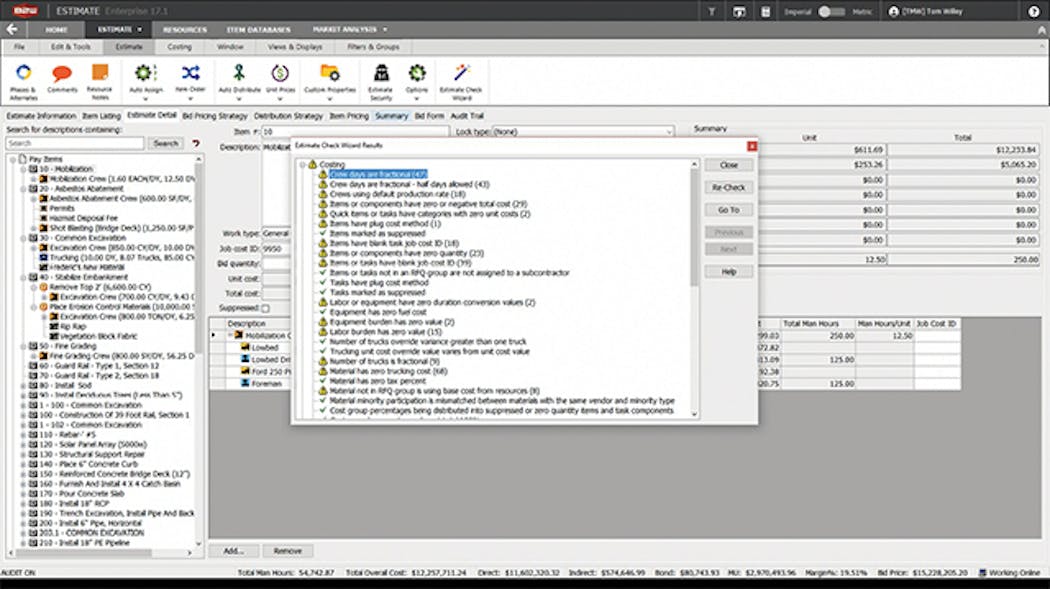This screenshot has height=589, width=1050.
Task: Click the Options gear icon
Action: tap(417, 73)
